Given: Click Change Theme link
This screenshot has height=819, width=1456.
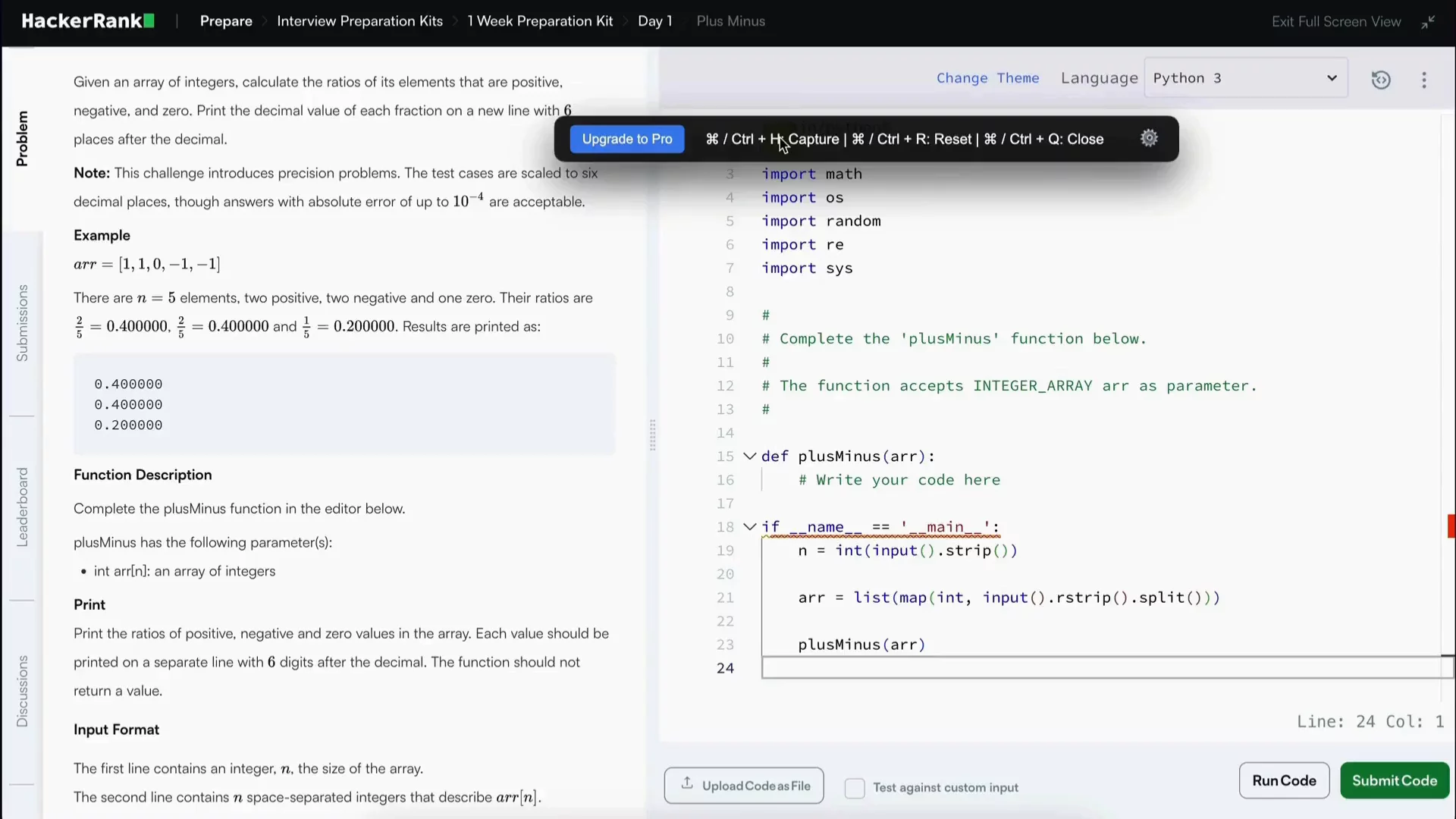Looking at the screenshot, I should (987, 78).
